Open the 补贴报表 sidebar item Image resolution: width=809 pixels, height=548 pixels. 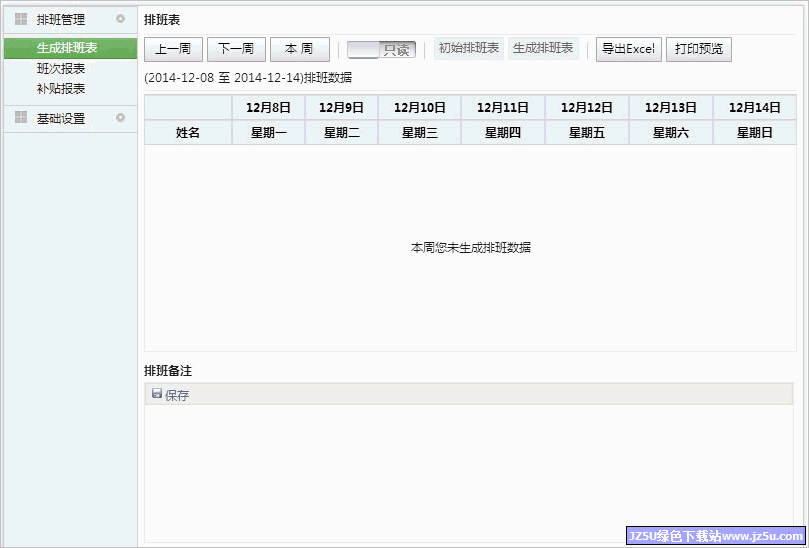(x=61, y=89)
